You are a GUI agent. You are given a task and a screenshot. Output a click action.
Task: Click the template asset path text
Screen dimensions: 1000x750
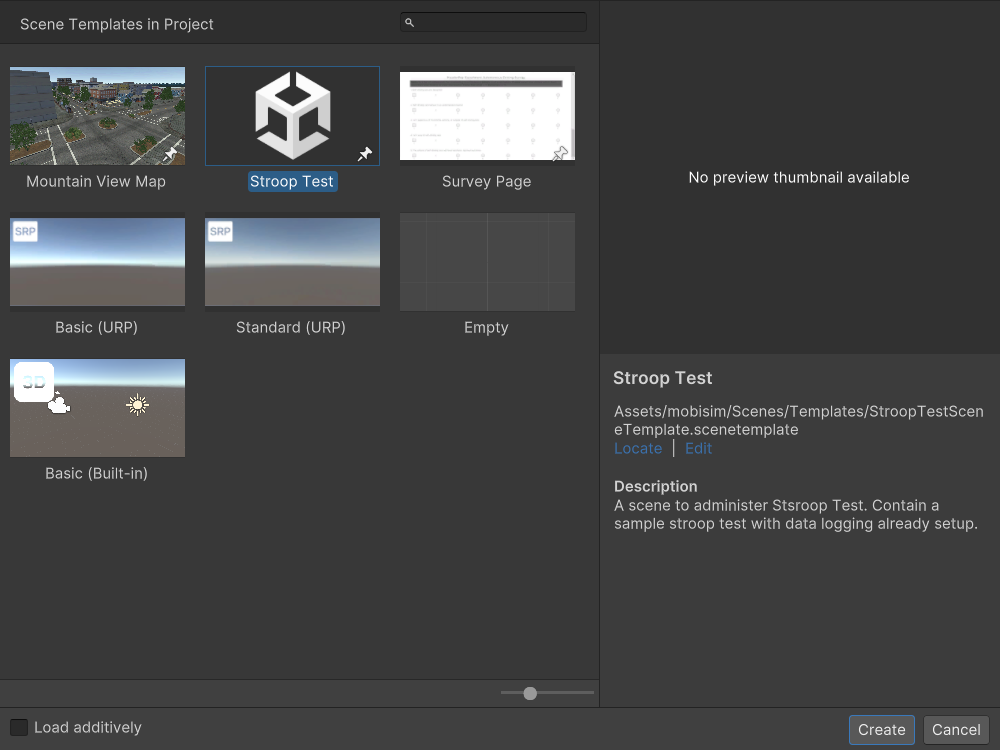[798, 420]
